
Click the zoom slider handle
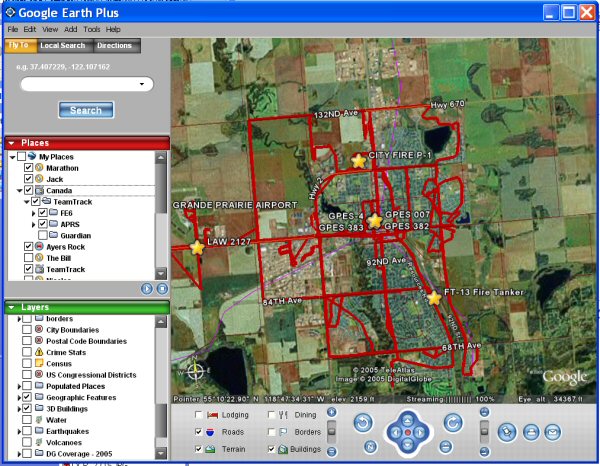[332, 431]
